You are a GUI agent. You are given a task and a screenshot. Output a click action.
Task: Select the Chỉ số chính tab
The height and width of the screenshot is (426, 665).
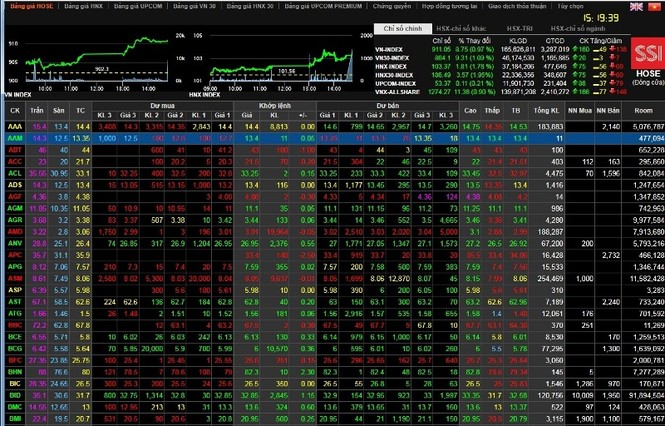tap(403, 29)
